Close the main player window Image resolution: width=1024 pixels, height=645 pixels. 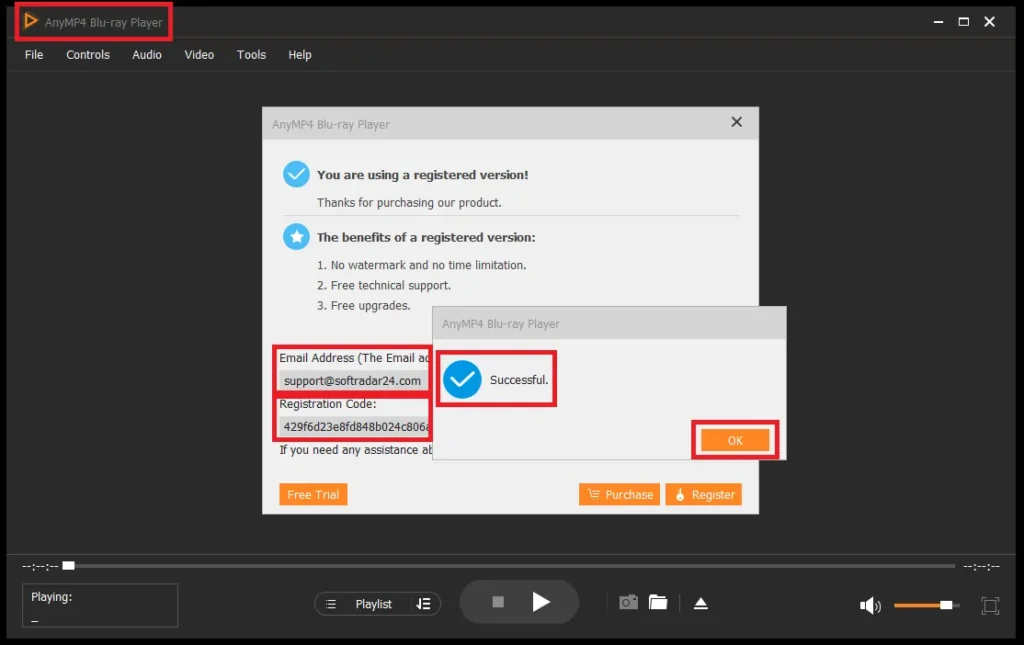point(989,22)
